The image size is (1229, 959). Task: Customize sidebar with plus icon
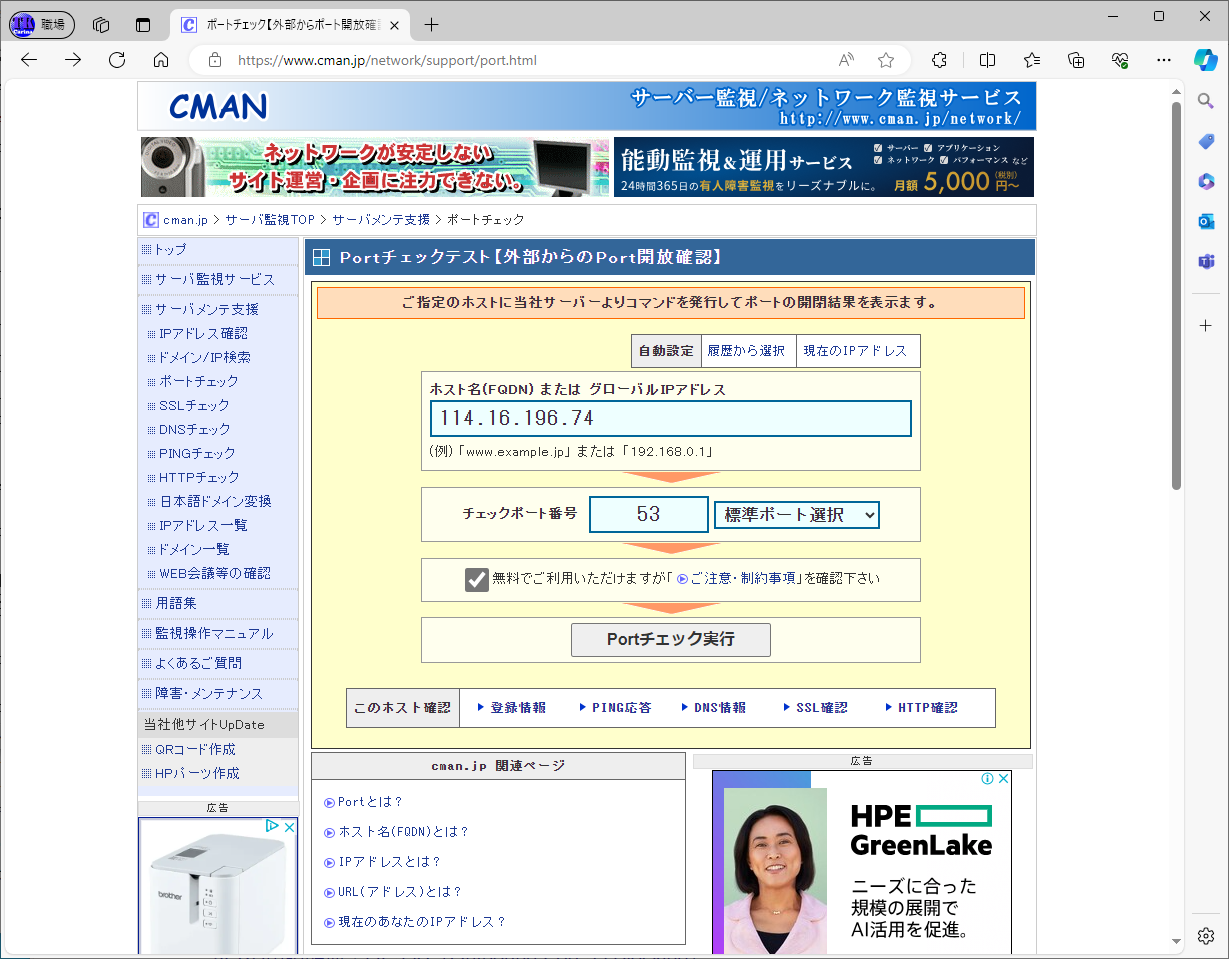tap(1206, 326)
